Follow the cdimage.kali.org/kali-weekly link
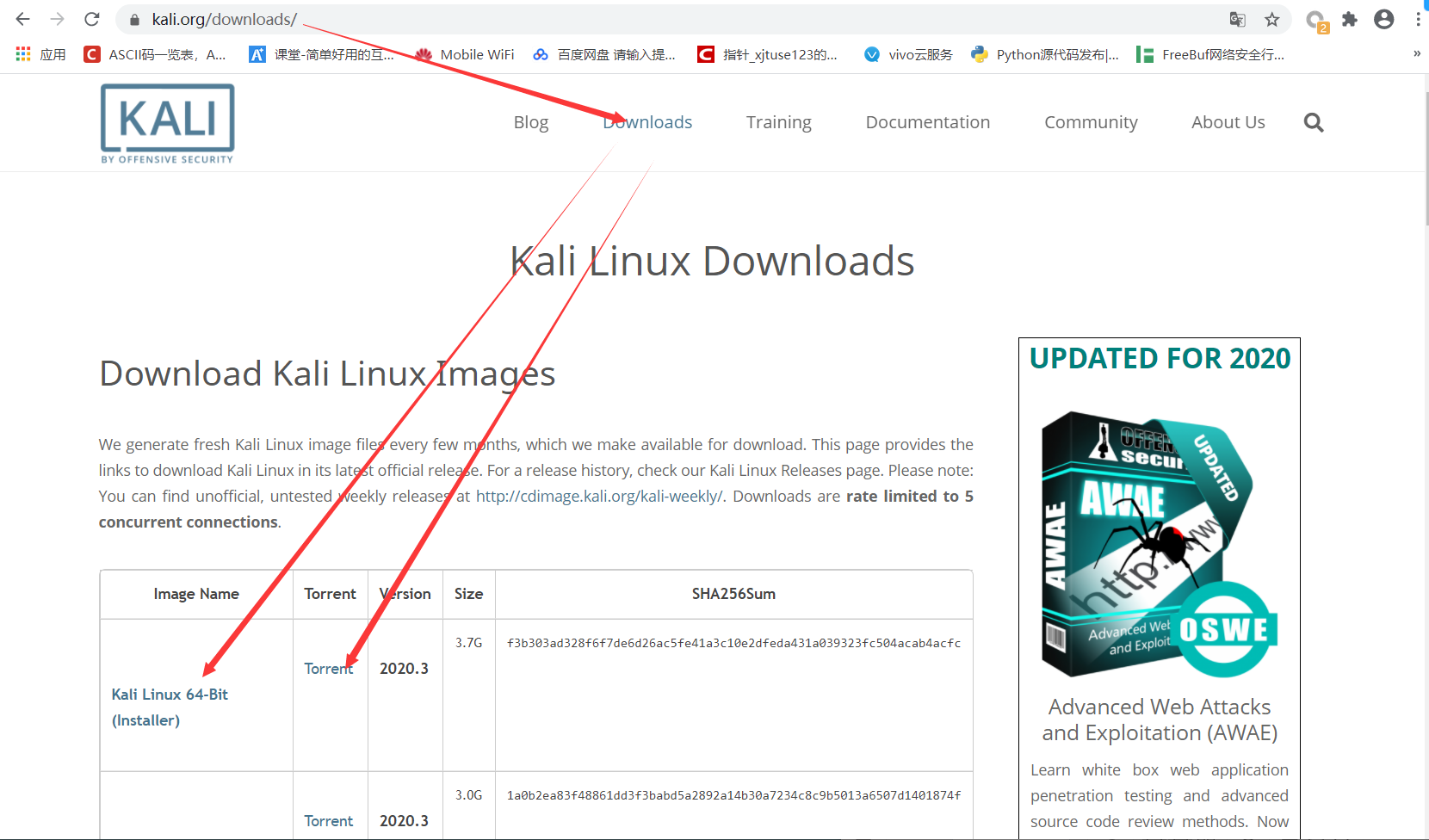This screenshot has height=840, width=1429. coord(600,497)
